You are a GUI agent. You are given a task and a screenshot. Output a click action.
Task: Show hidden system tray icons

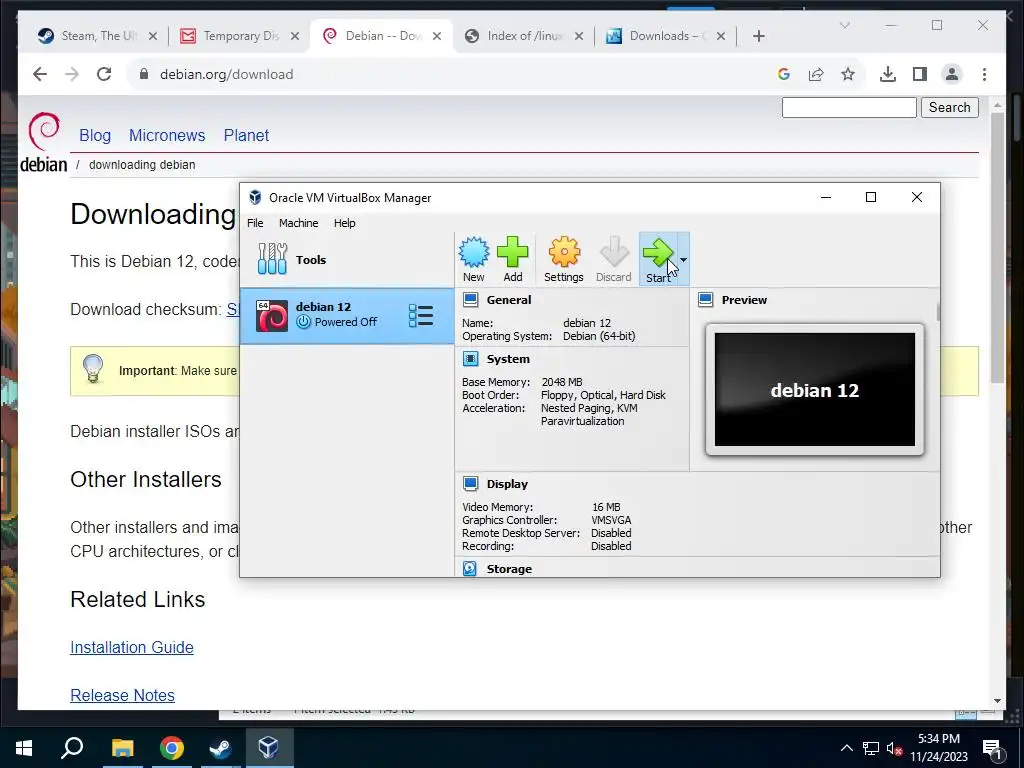tap(846, 748)
